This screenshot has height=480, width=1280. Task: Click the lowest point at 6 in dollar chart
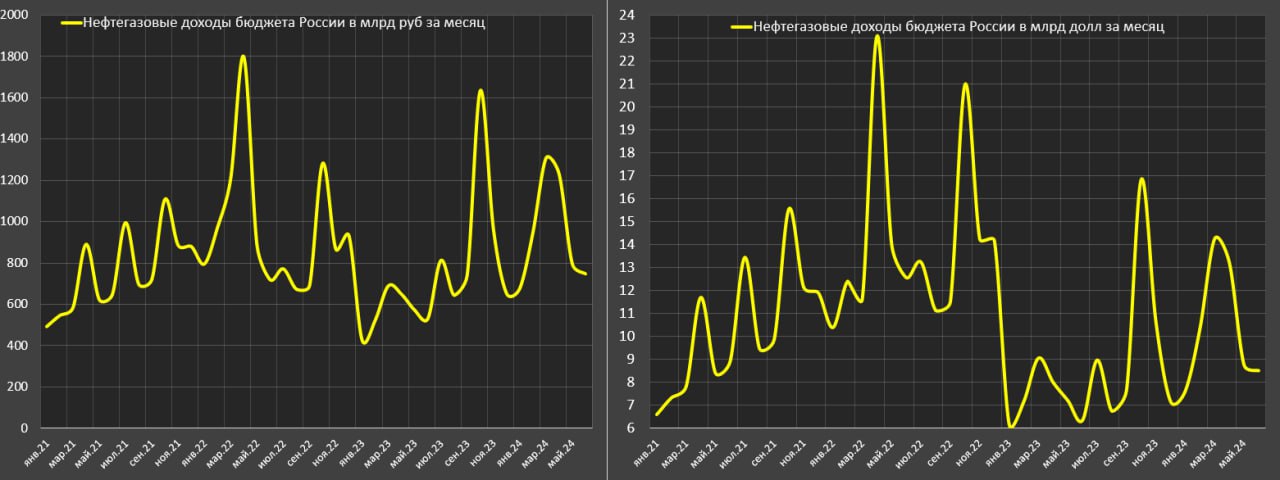pos(1012,426)
